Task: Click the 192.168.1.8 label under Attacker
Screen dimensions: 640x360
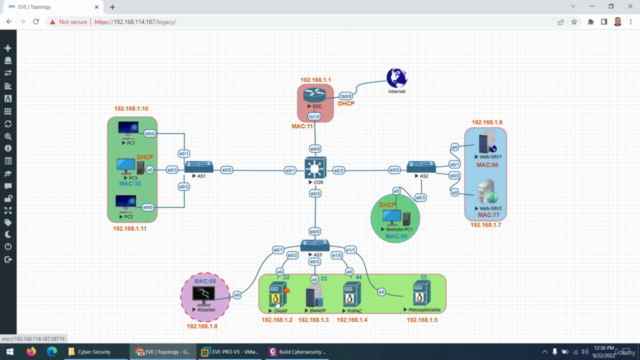Action: point(202,326)
